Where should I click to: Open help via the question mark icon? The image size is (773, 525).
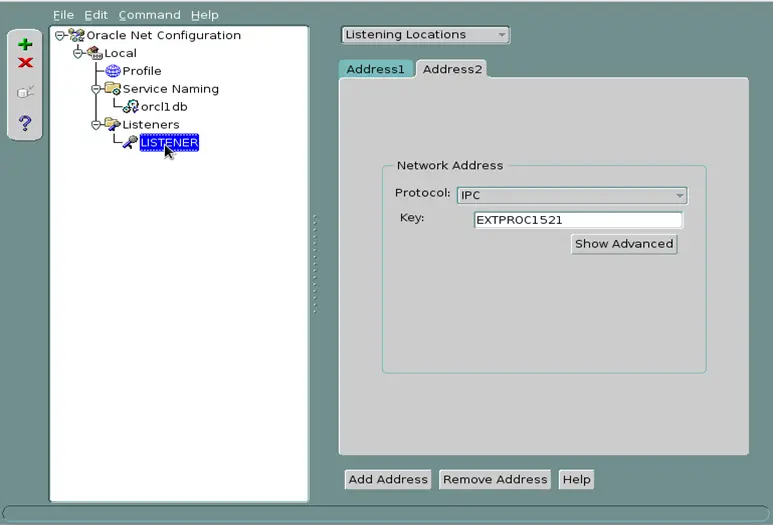pos(25,123)
